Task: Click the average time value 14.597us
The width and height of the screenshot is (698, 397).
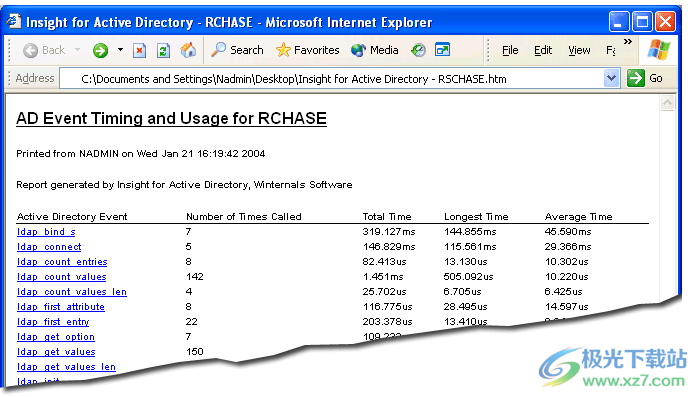Action: point(566,307)
